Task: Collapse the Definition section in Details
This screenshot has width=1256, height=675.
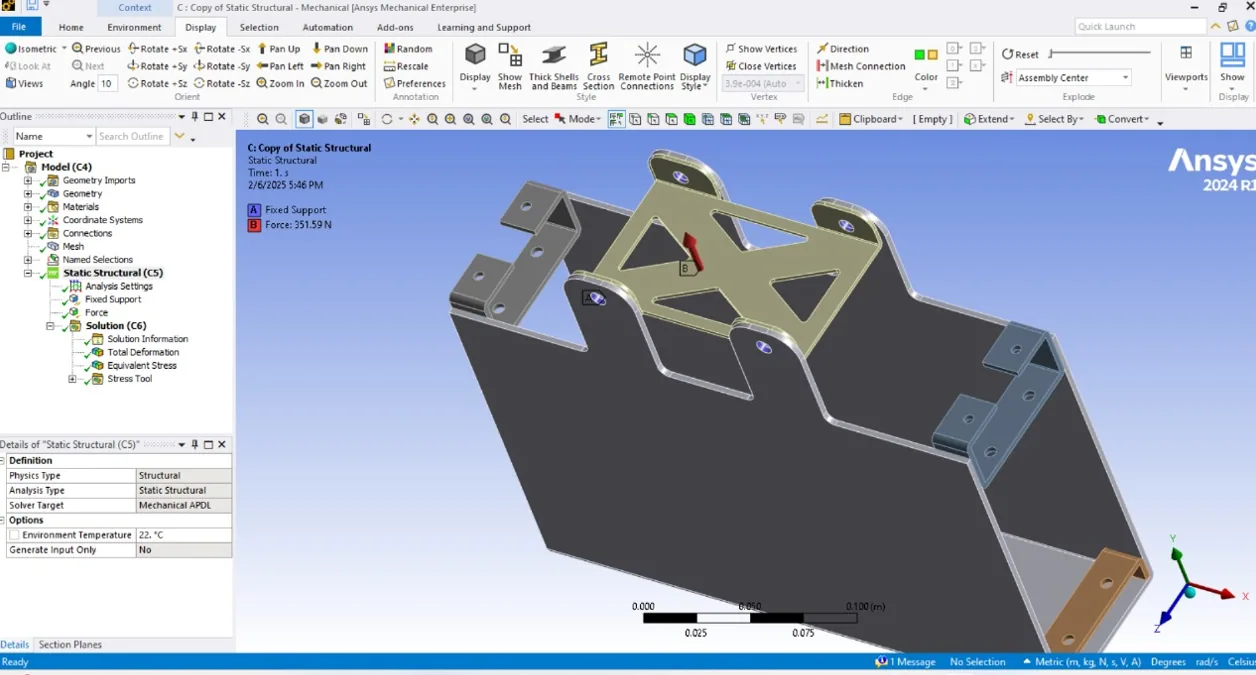Action: 3,461
